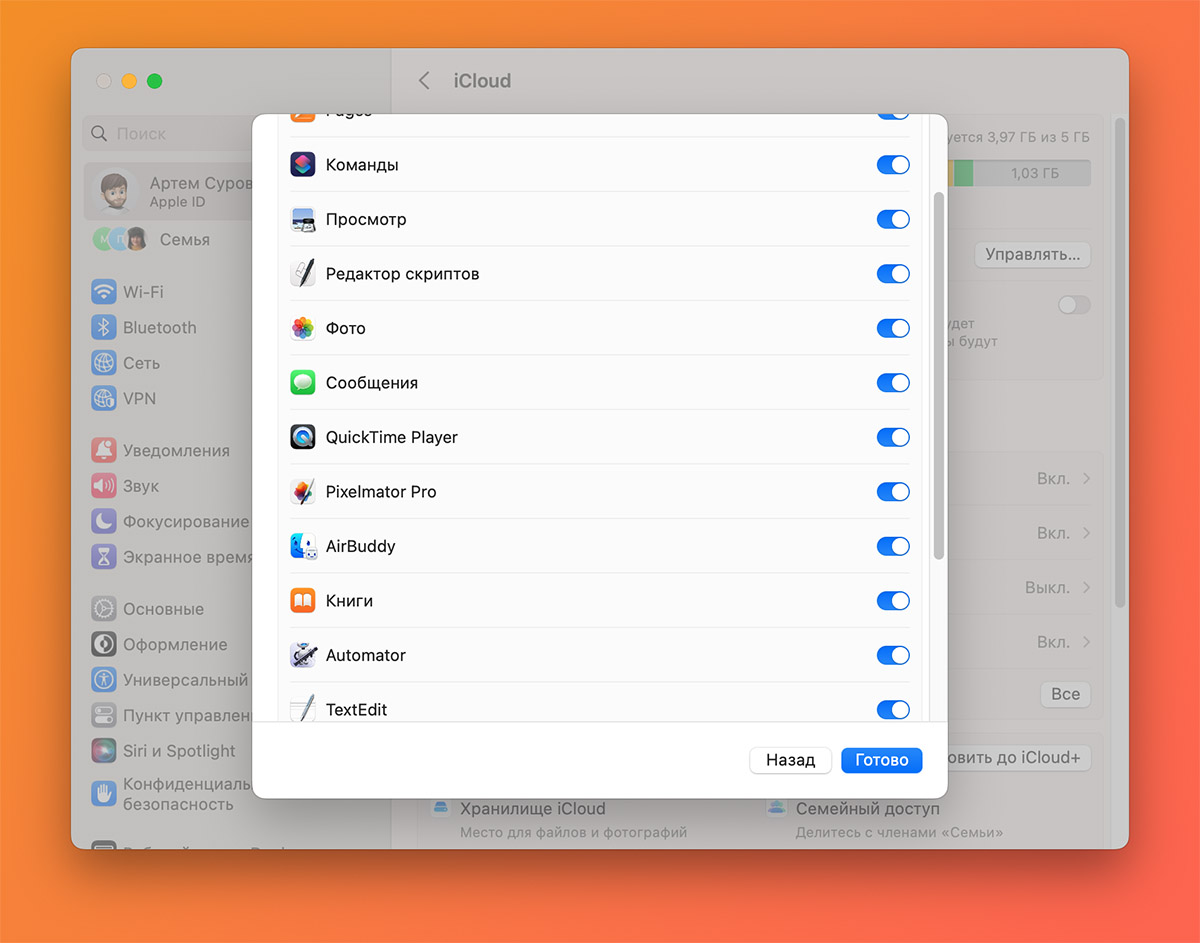Click the Сеть globe icon in sidebar
This screenshot has height=943, width=1200.
[x=104, y=363]
